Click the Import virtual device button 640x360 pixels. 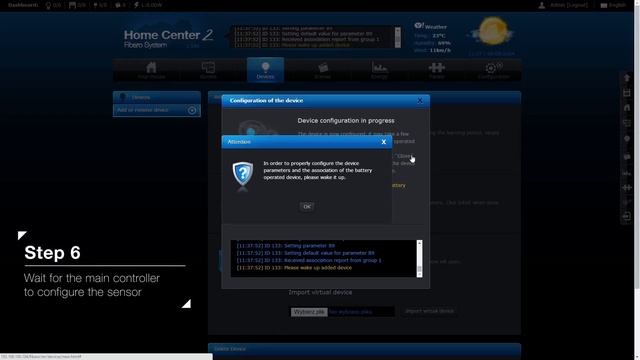coord(429,311)
